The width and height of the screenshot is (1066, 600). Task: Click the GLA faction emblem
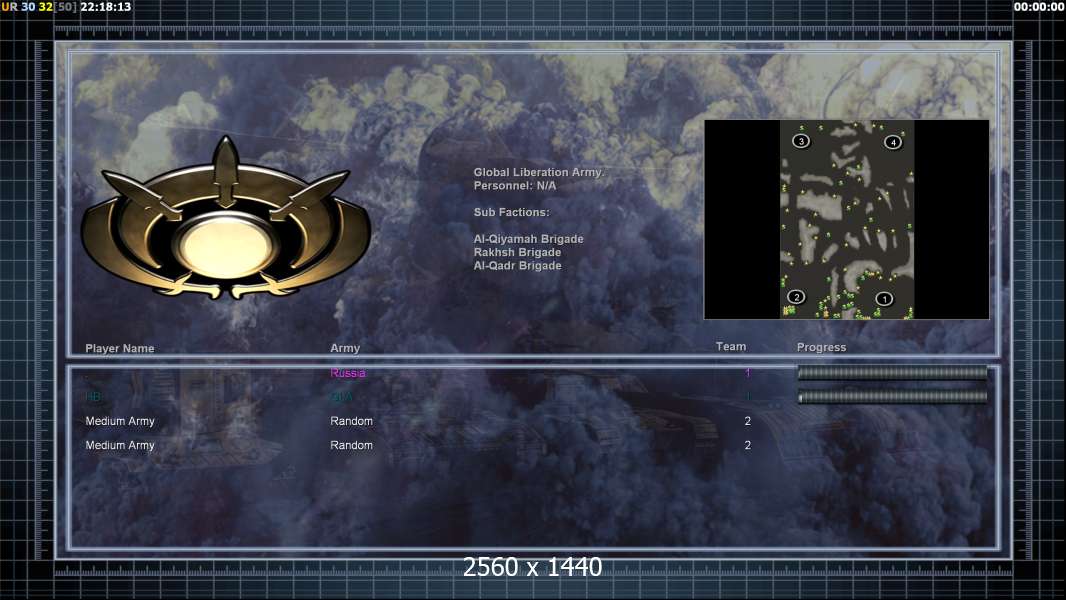click(x=226, y=218)
